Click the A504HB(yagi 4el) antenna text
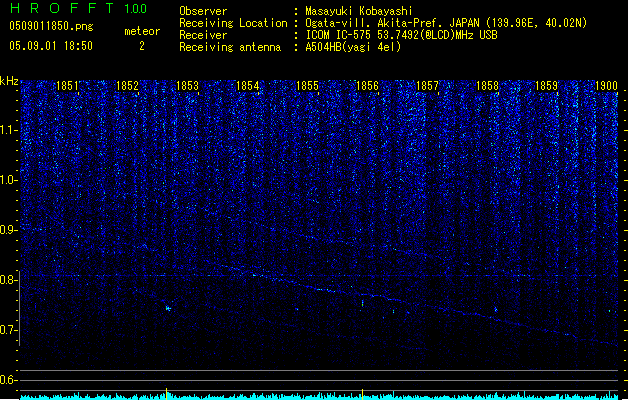This screenshot has height=400, width=629. (x=353, y=47)
